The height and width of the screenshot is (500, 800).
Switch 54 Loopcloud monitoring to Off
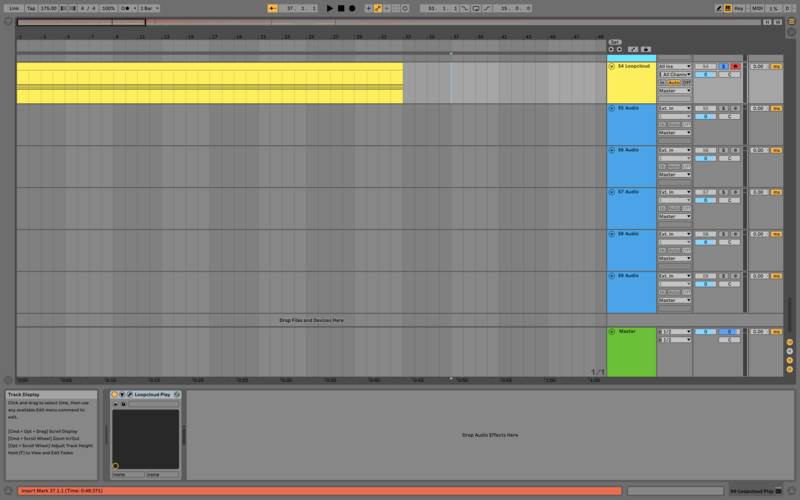pos(686,82)
